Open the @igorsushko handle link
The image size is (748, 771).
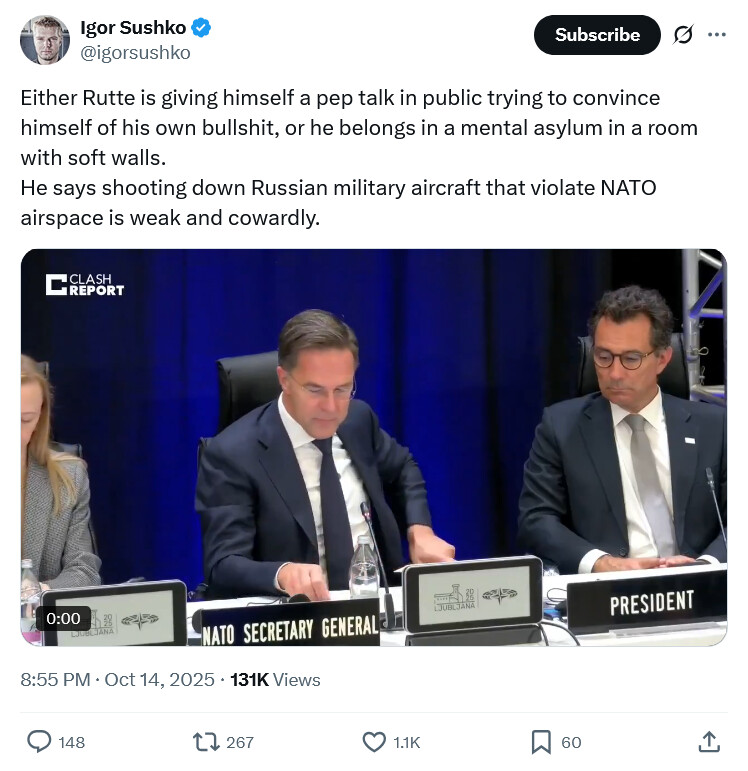point(135,52)
